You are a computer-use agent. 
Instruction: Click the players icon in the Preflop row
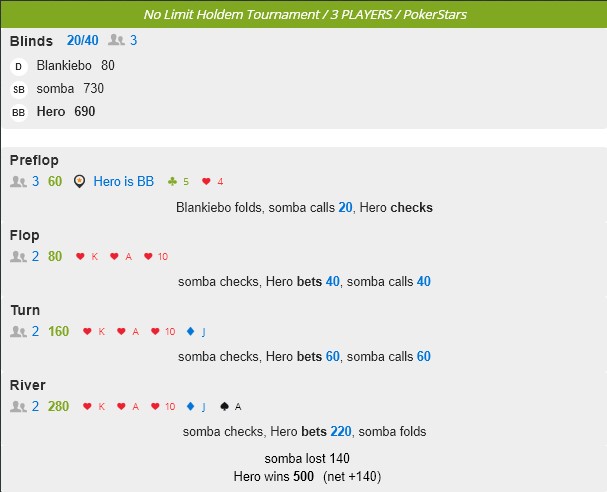pyautogui.click(x=18, y=182)
